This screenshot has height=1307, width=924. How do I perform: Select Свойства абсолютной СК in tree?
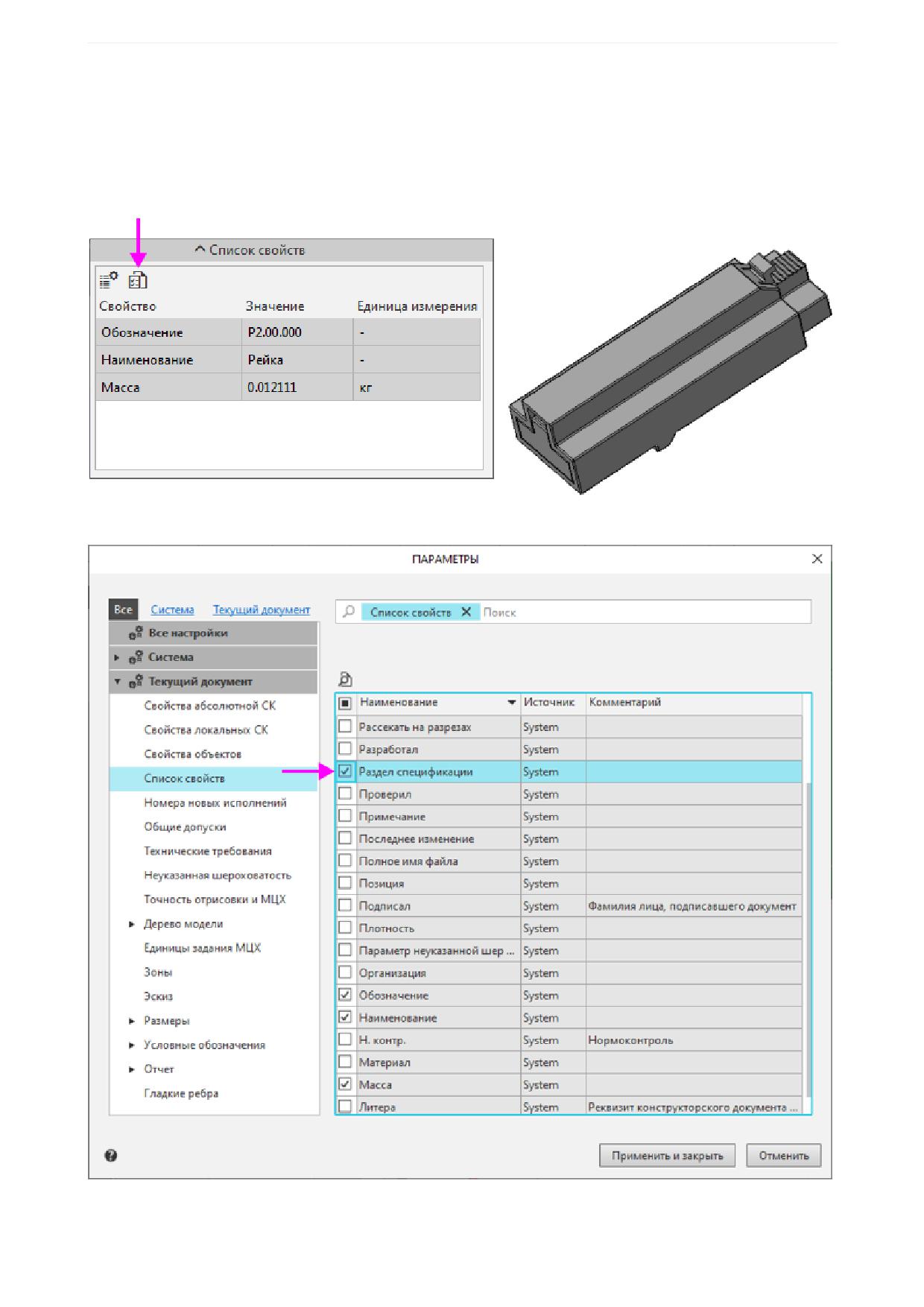(210, 706)
